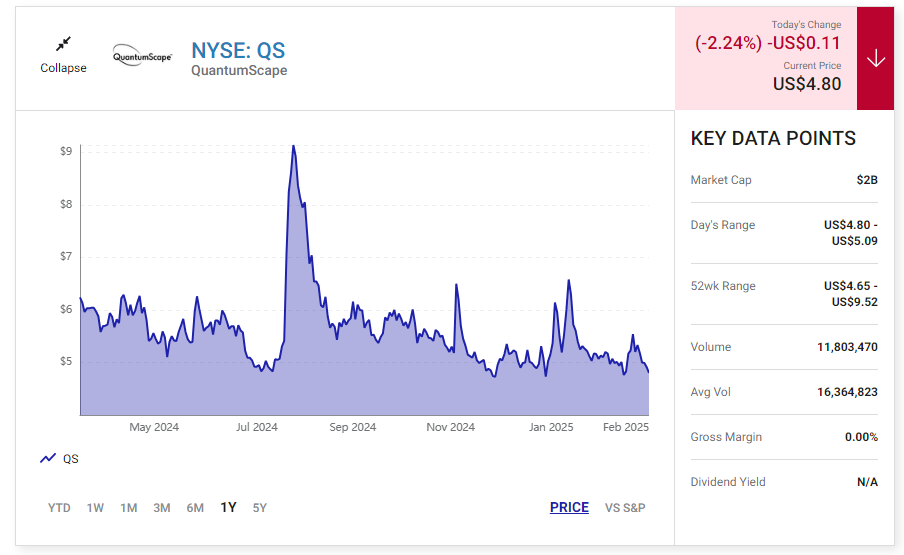This screenshot has width=904, height=555.
Task: Collapse the stock chart panel
Action: pyautogui.click(x=63, y=56)
